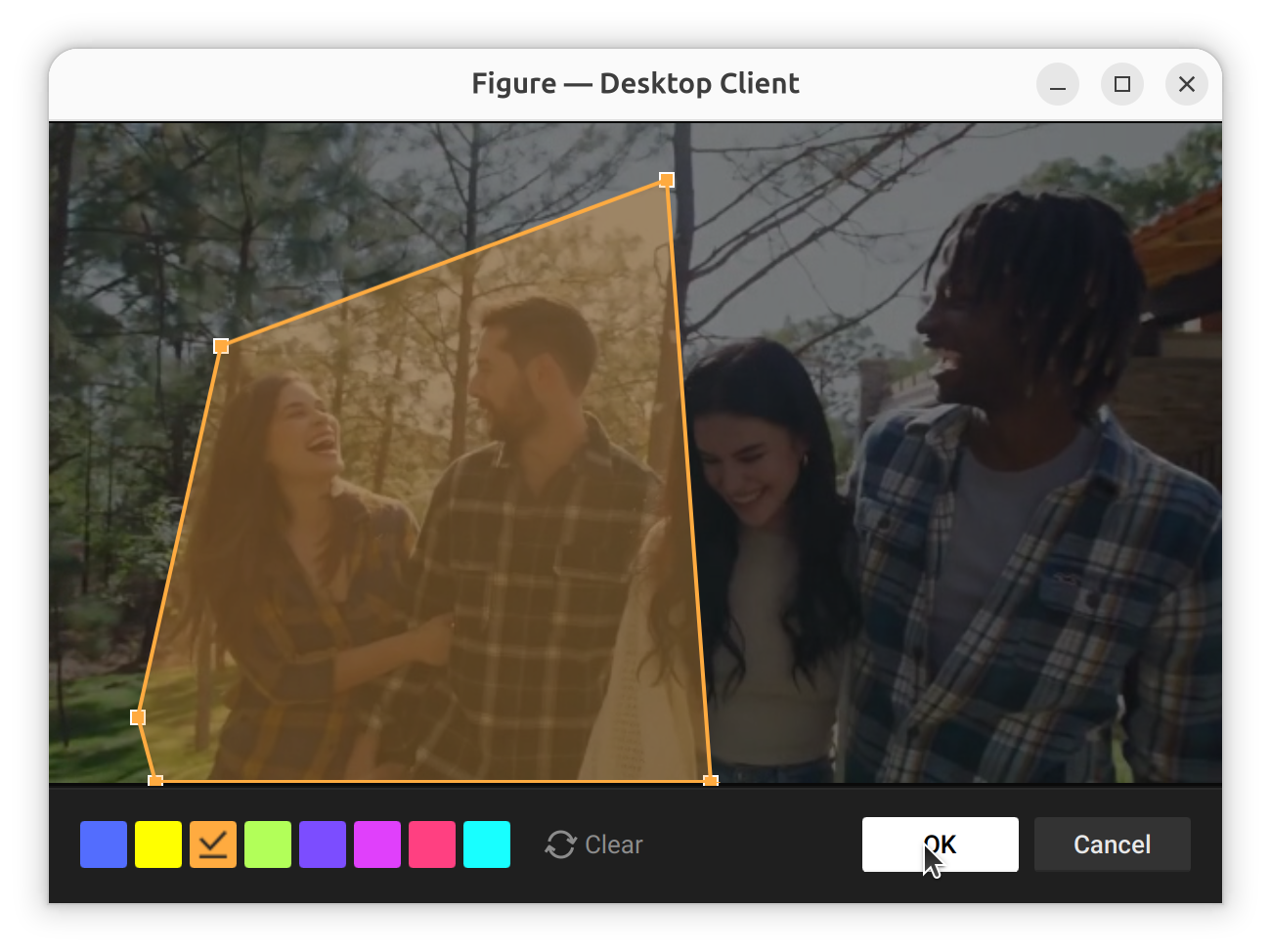Choose the cyan color swatch
The width and height of the screenshot is (1271, 952).
click(x=487, y=844)
